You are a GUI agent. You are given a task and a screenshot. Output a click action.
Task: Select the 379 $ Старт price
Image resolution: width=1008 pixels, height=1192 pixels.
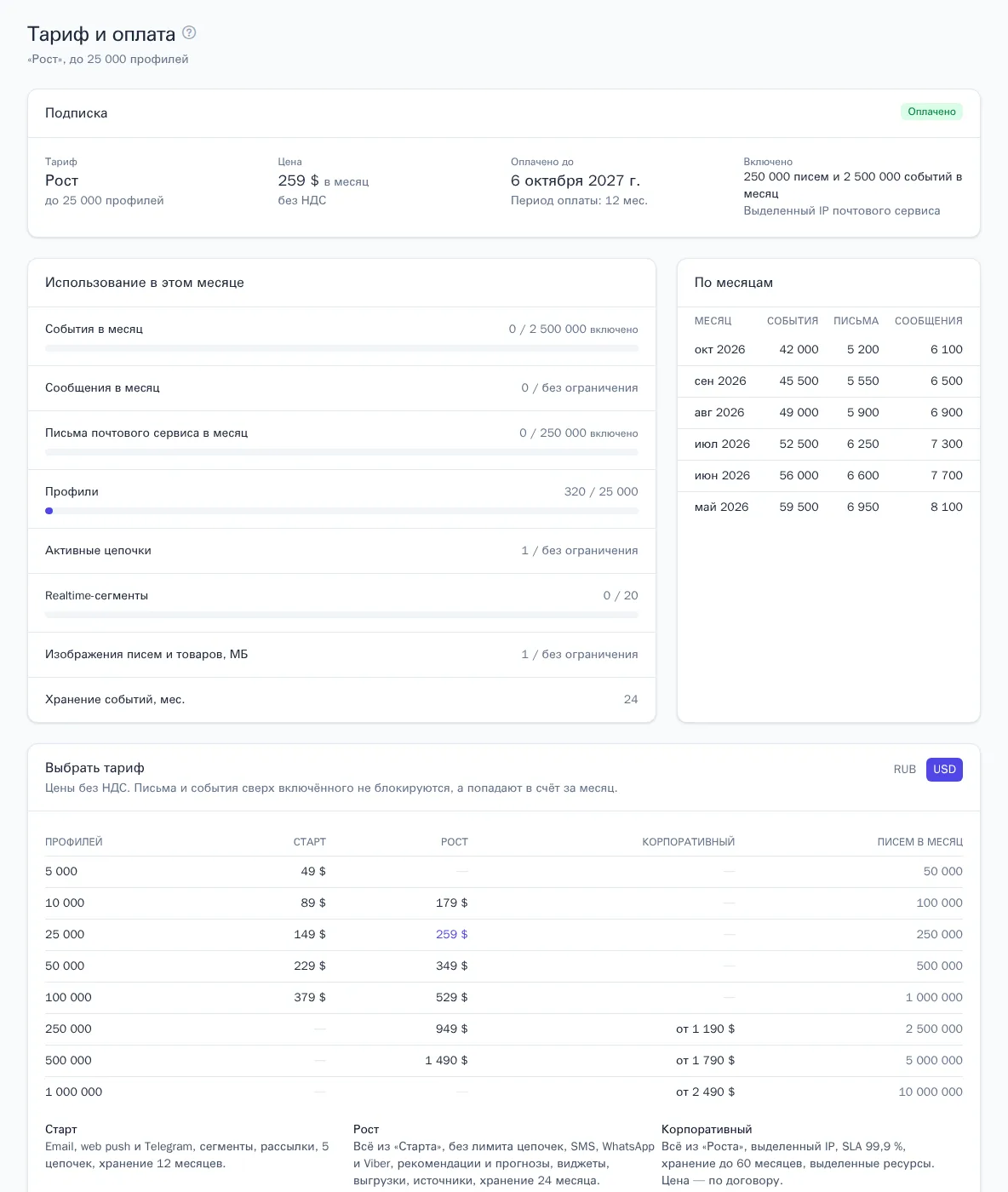[x=310, y=997]
